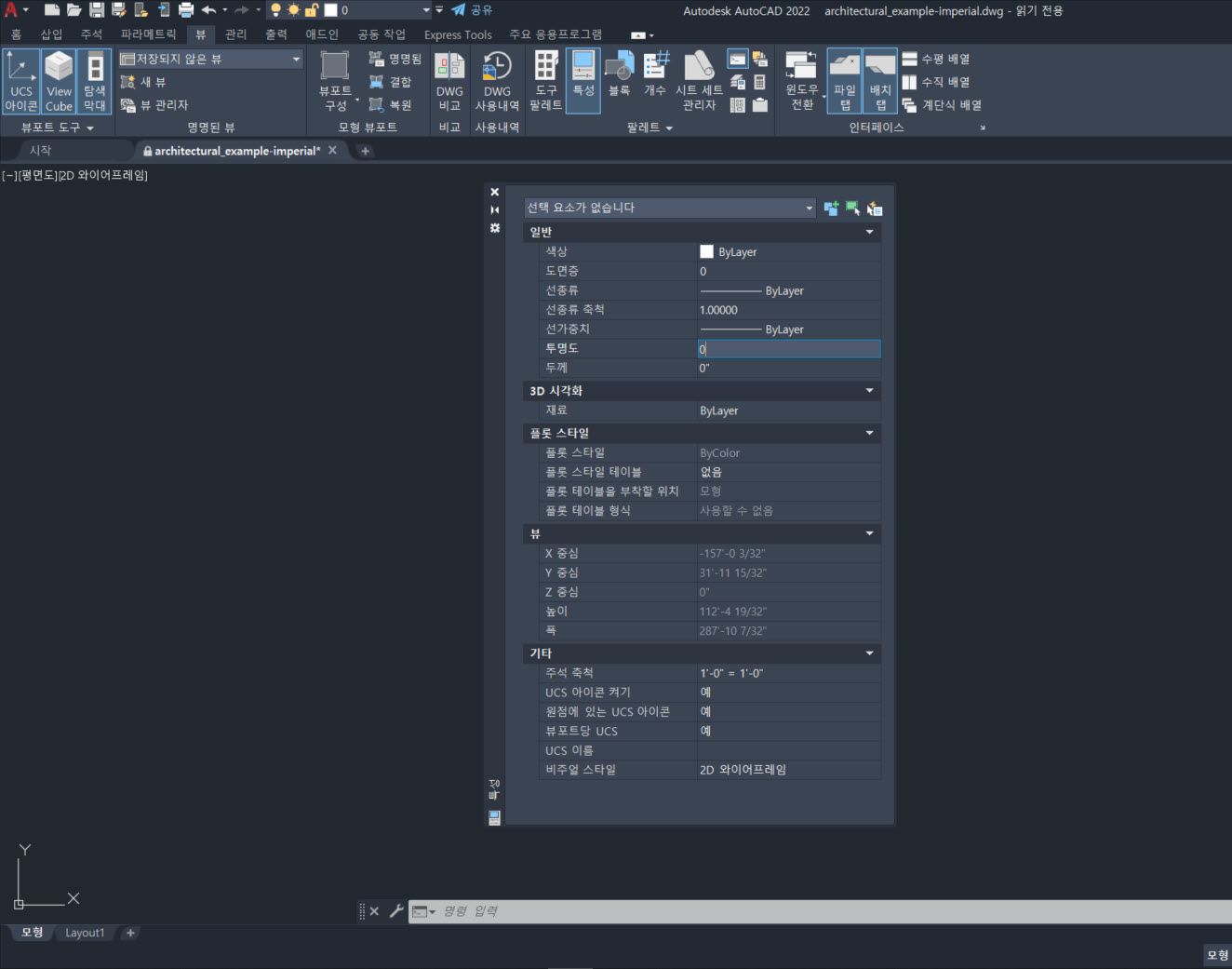Open the 홈 ribbon tab
This screenshot has height=969, width=1232.
pyautogui.click(x=16, y=34)
